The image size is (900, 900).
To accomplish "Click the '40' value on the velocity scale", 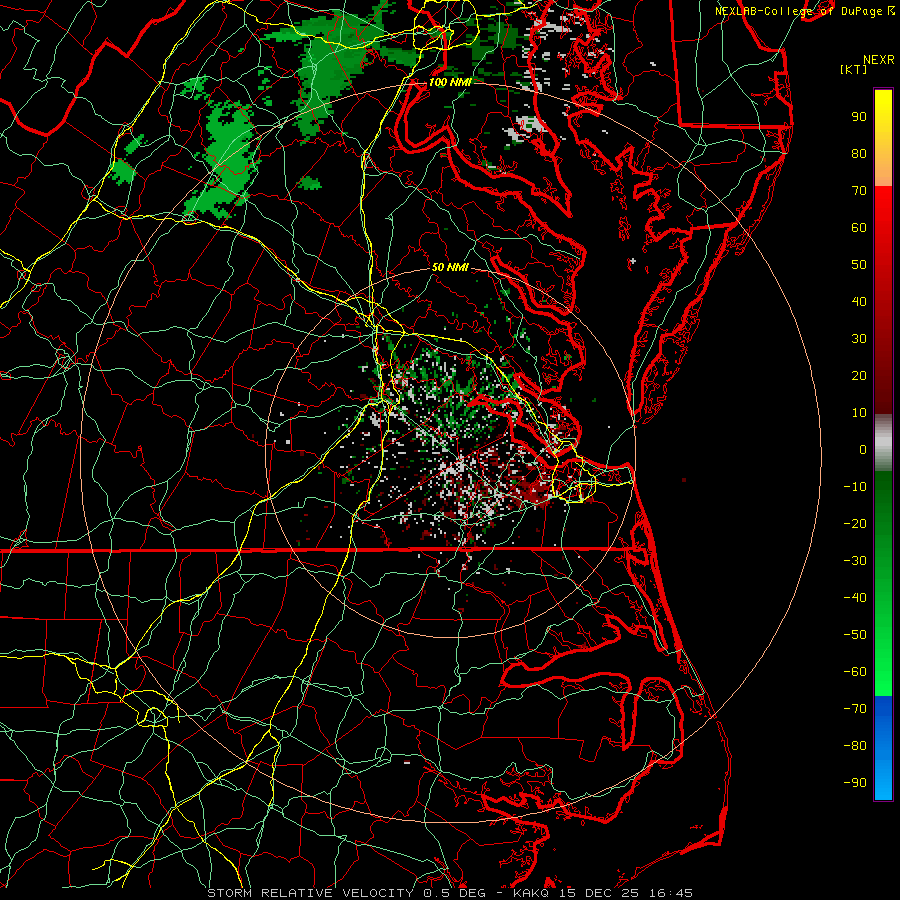I will click(859, 301).
